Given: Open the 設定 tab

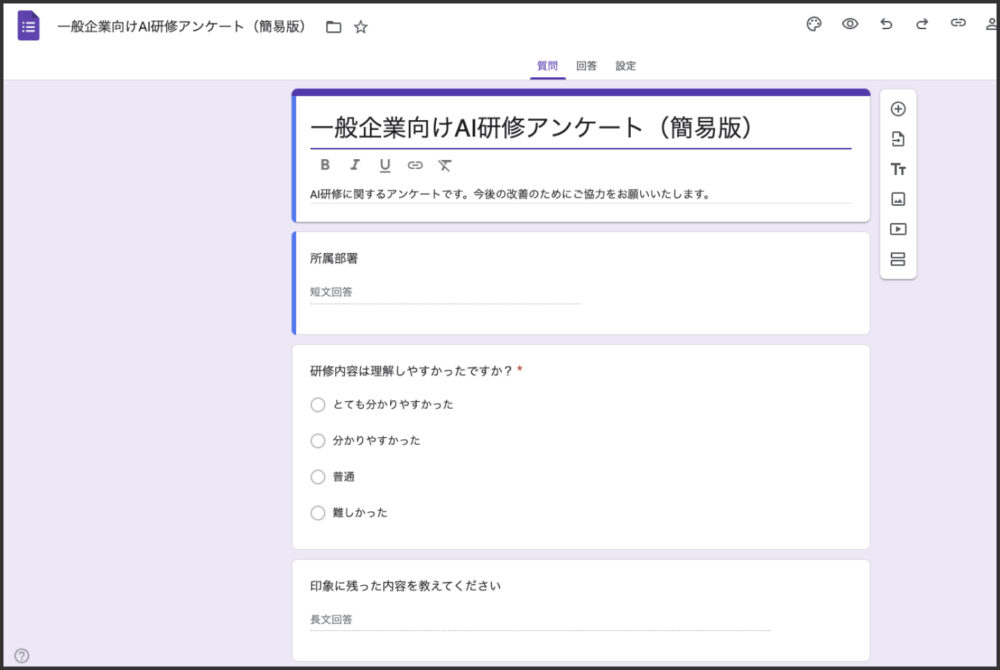Looking at the screenshot, I should tap(625, 65).
